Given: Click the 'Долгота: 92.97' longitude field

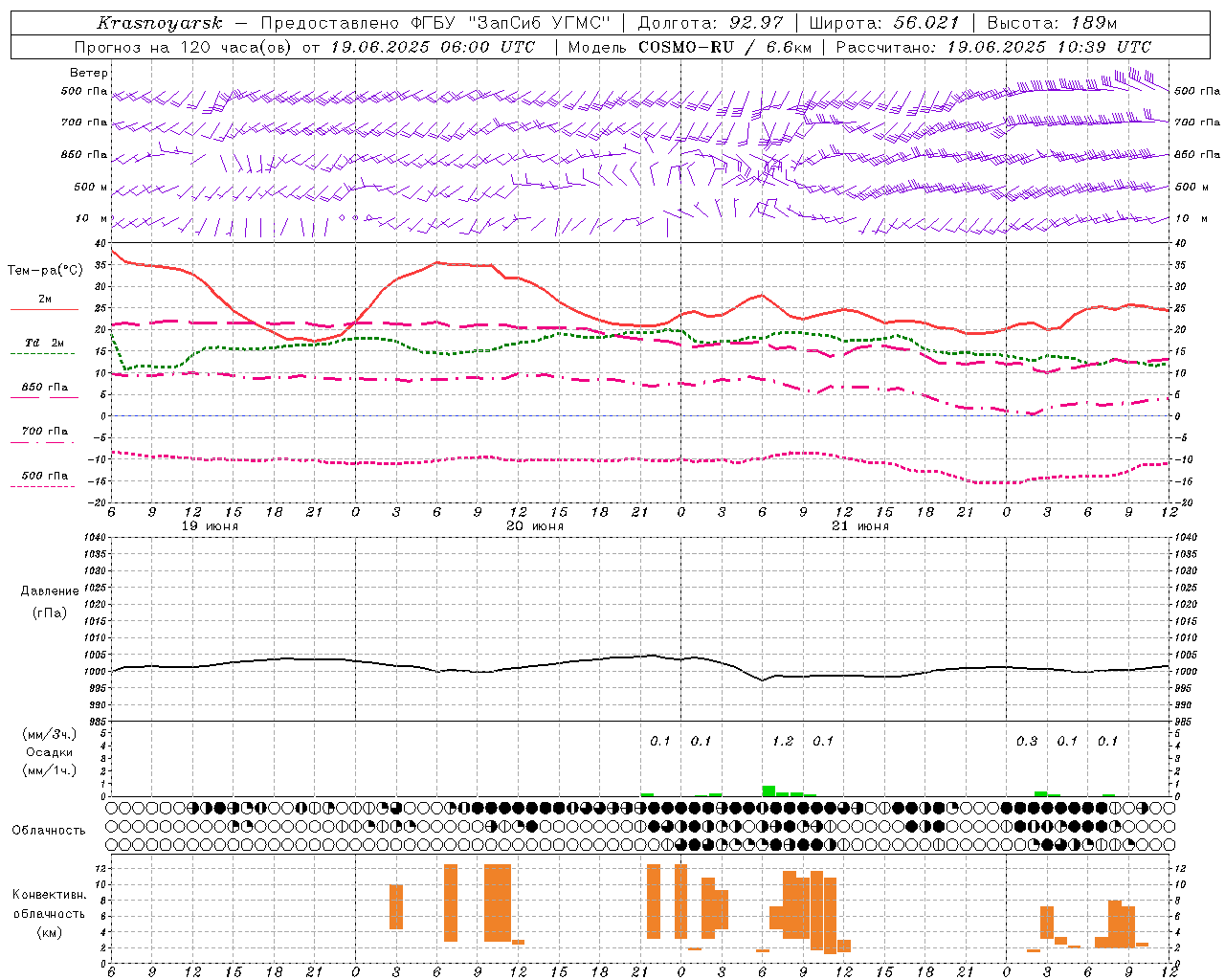Looking at the screenshot, I should (x=710, y=23).
